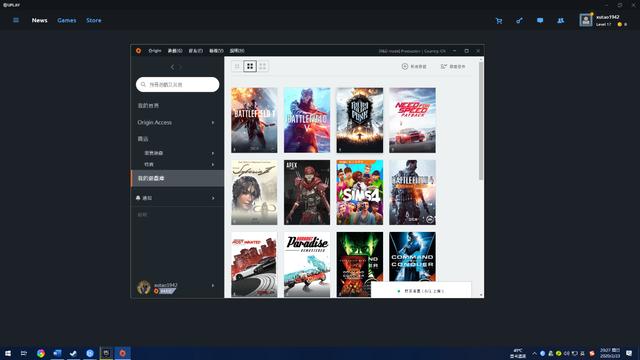Open the Uplay friends list icon
640x360 pixels.
point(561,20)
